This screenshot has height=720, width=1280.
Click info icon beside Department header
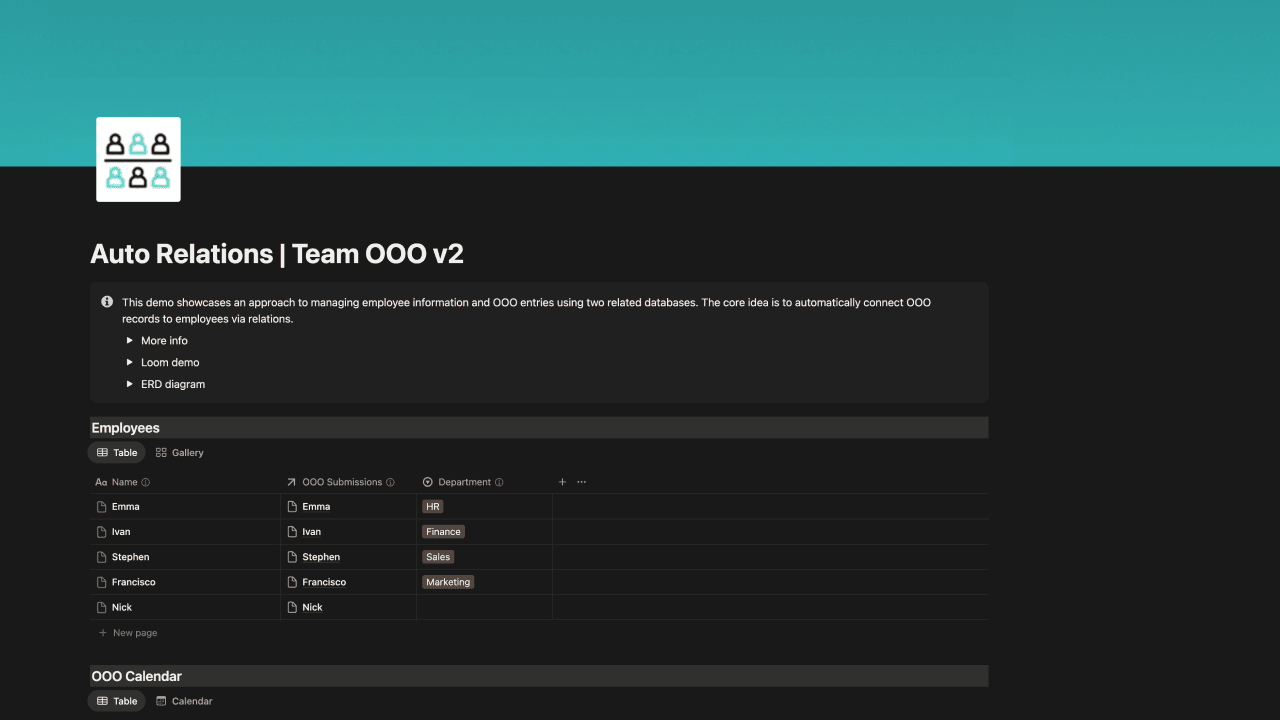click(x=499, y=482)
